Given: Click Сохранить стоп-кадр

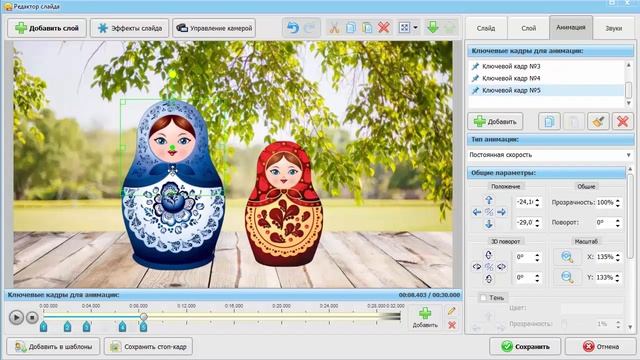Looking at the screenshot, I should click(x=148, y=347).
